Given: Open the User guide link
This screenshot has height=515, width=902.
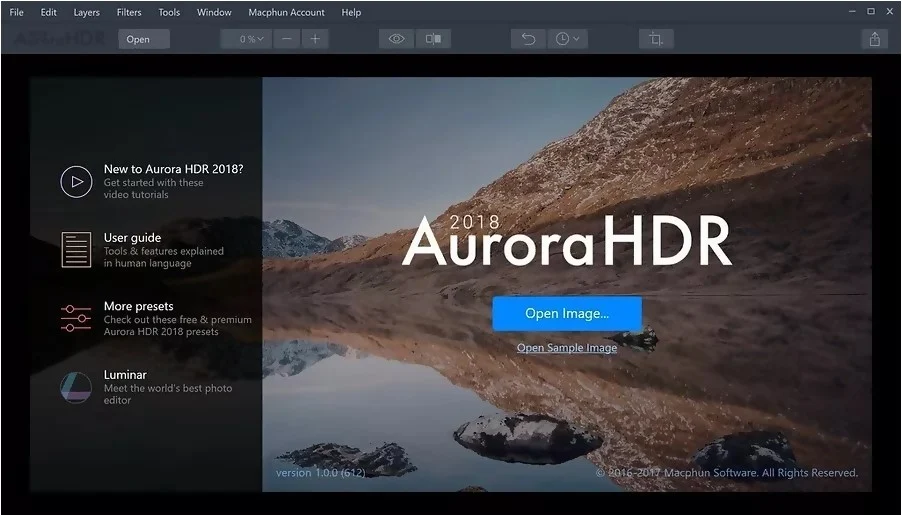Looking at the screenshot, I should pyautogui.click(x=132, y=238).
